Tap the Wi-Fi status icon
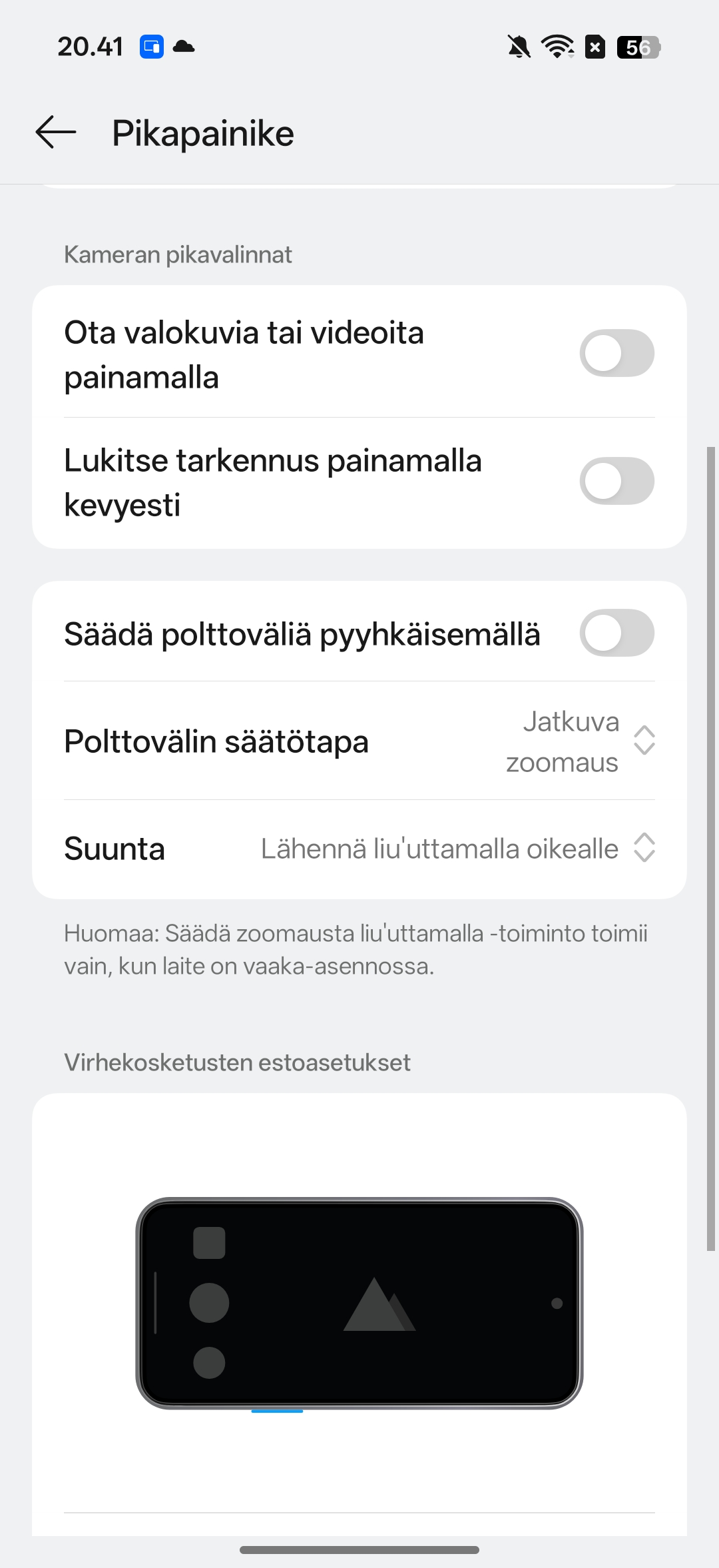This screenshot has height=1568, width=719. pyautogui.click(x=557, y=47)
